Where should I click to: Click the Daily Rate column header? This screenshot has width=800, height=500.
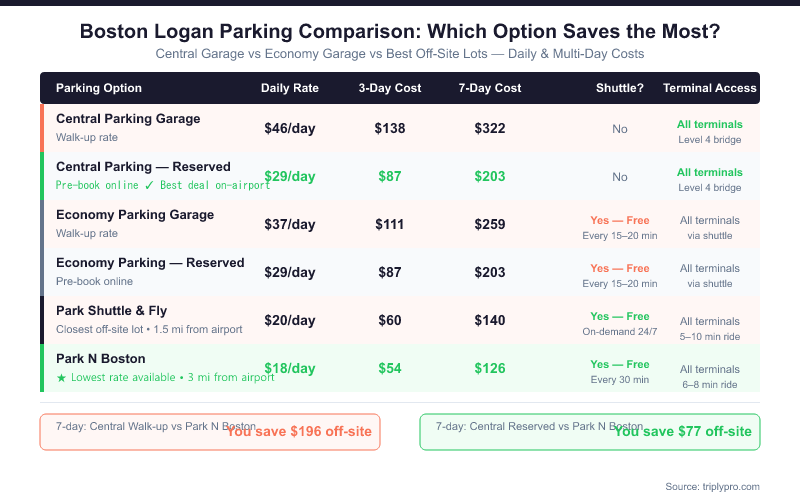click(x=289, y=88)
